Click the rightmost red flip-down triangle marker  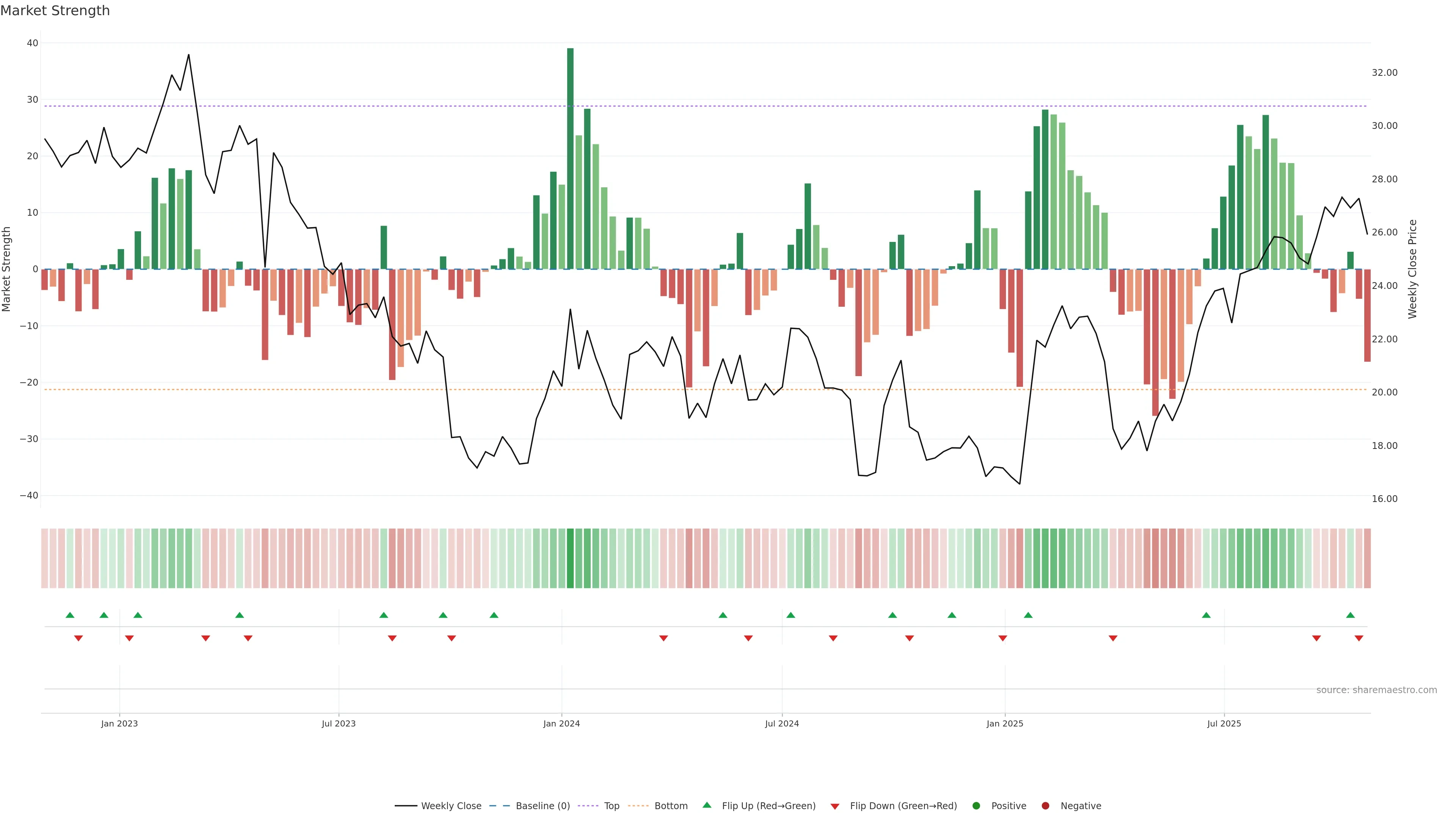tap(1359, 638)
